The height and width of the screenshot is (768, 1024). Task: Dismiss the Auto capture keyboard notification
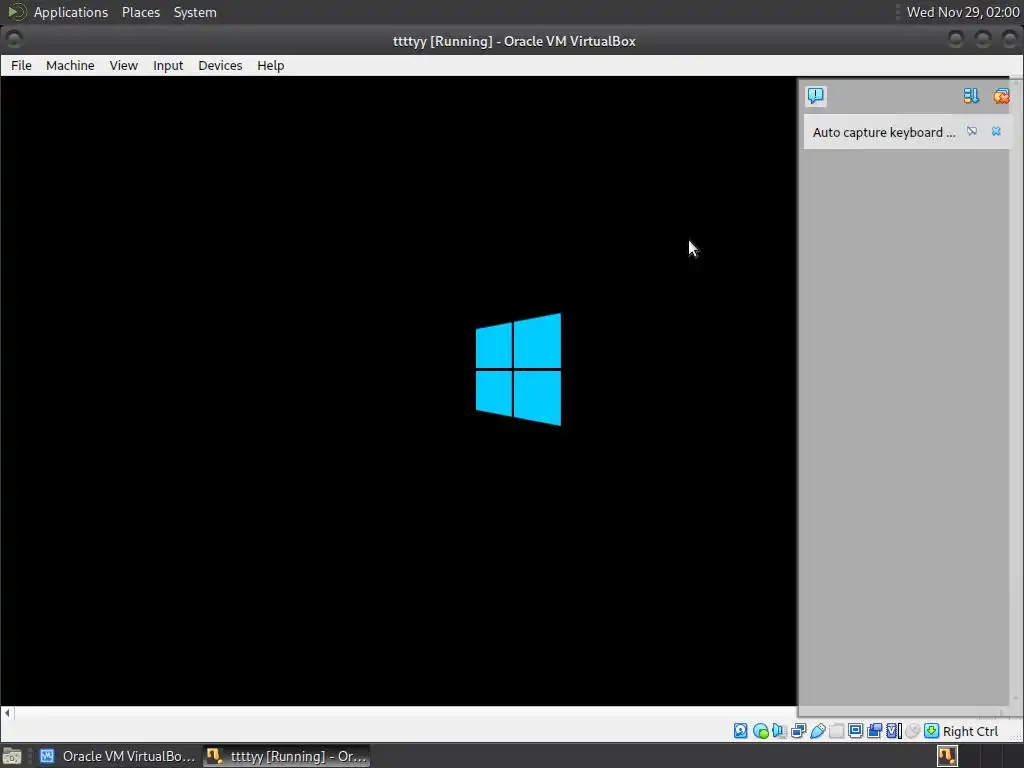(x=996, y=131)
